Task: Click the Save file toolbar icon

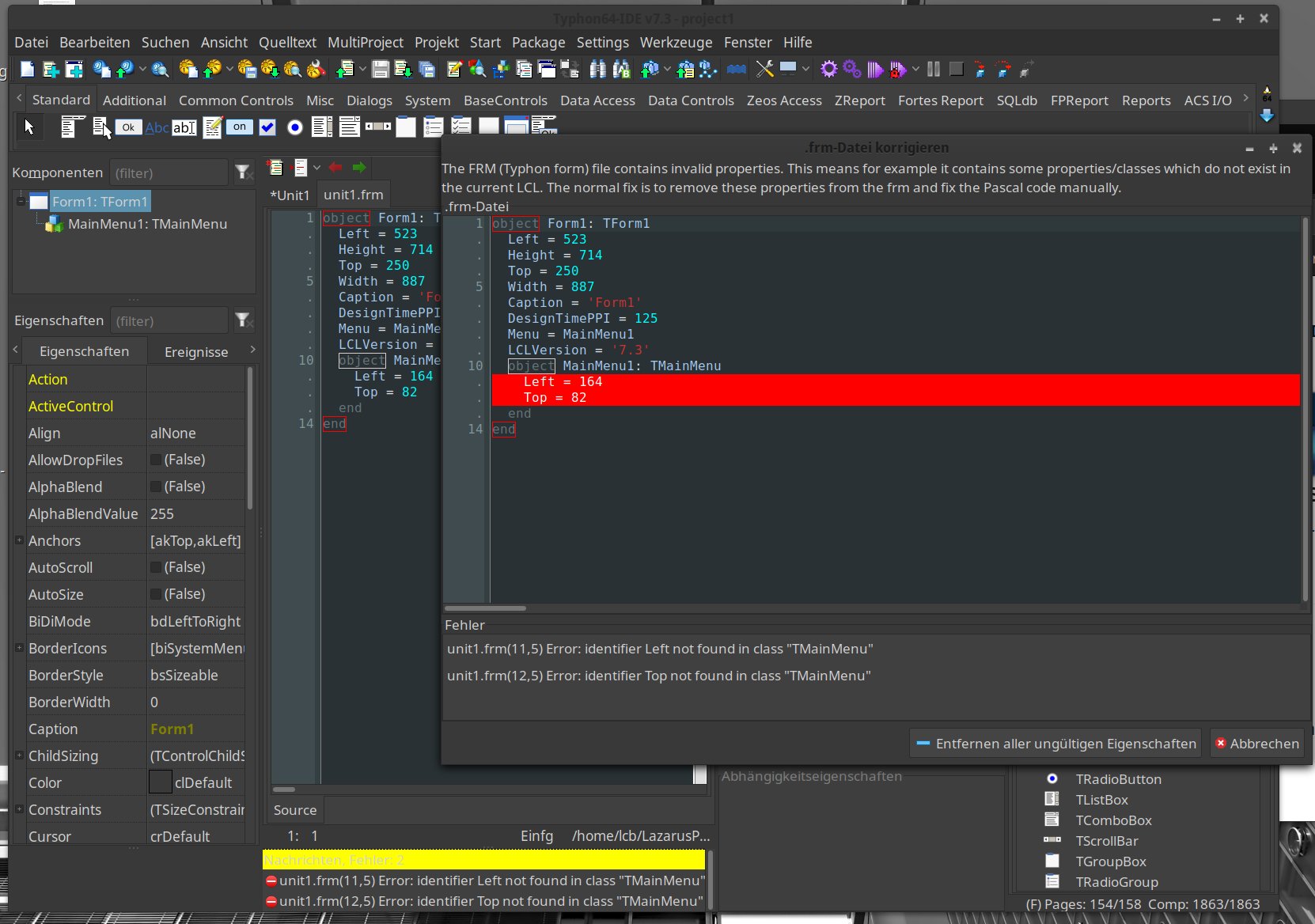Action: (381, 70)
